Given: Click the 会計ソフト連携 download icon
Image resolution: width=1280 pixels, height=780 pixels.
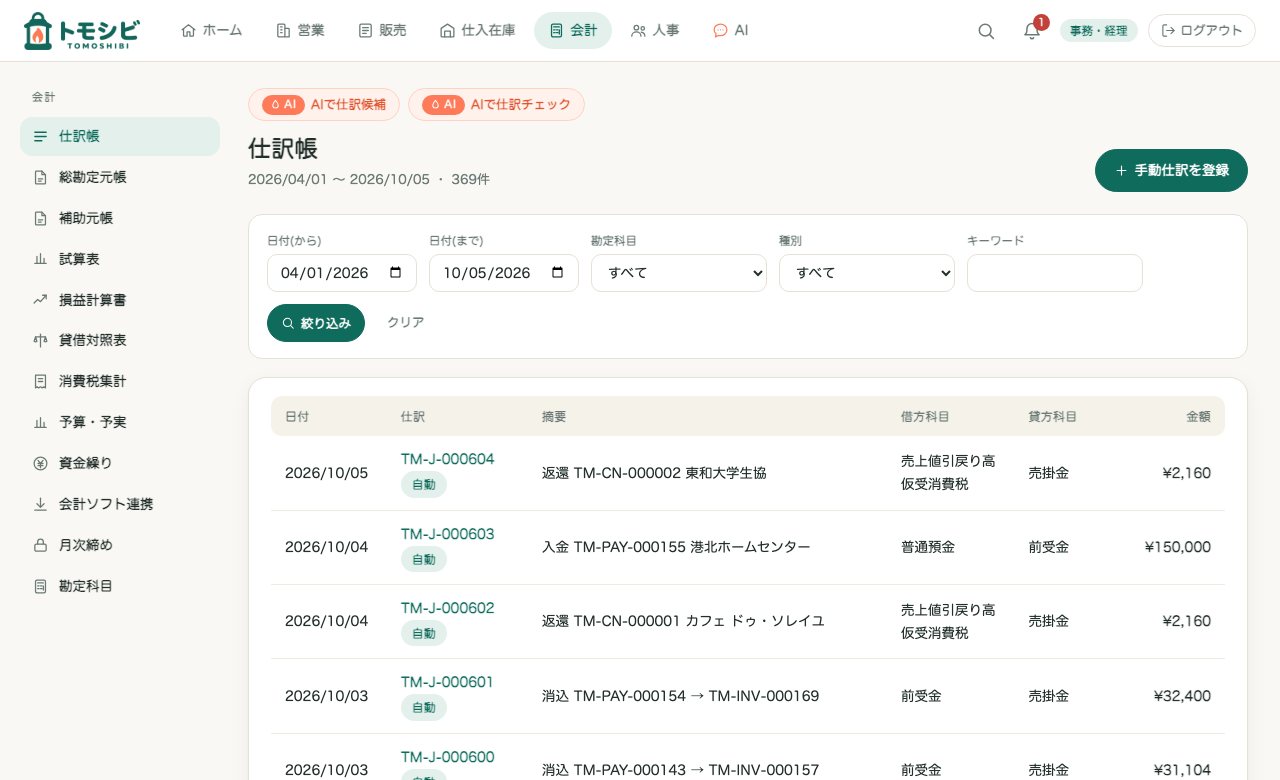Looking at the screenshot, I should 41,504.
